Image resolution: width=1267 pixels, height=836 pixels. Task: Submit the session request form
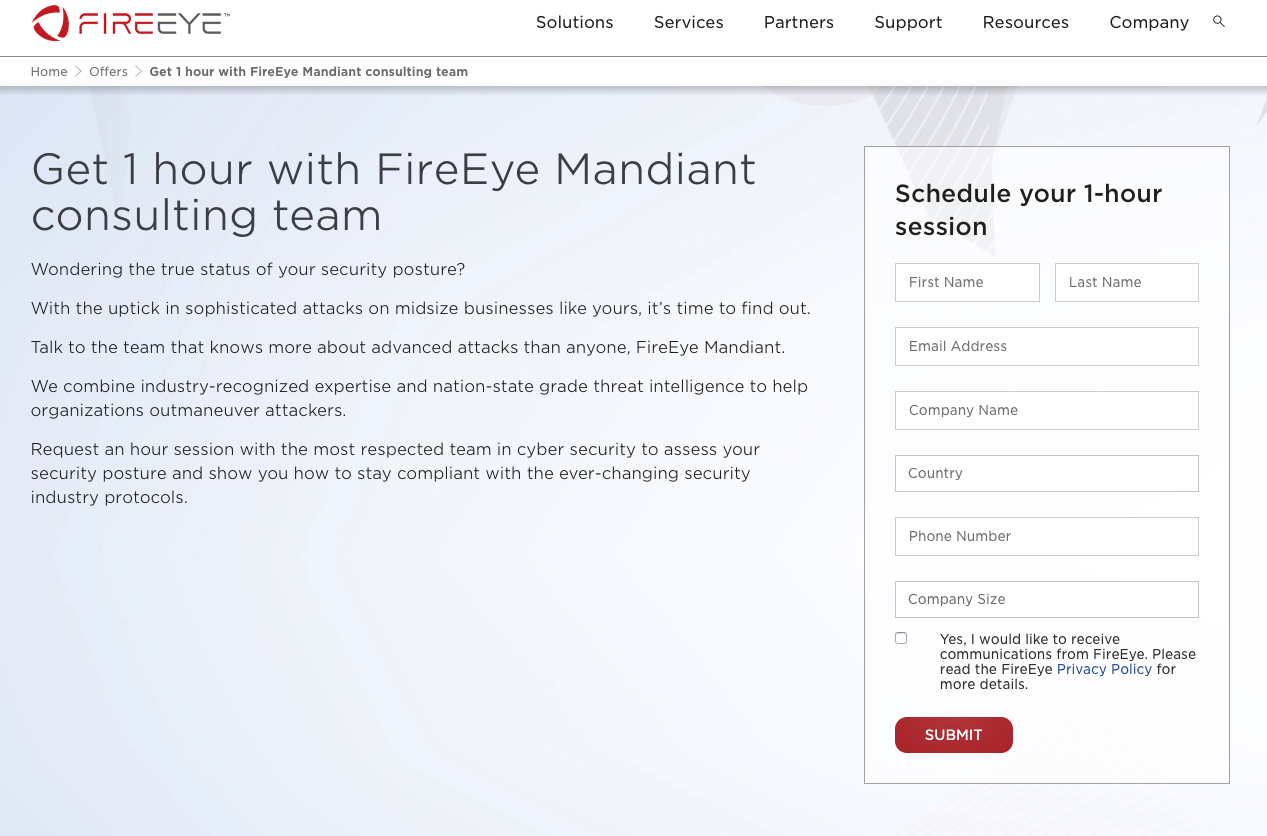tap(954, 735)
